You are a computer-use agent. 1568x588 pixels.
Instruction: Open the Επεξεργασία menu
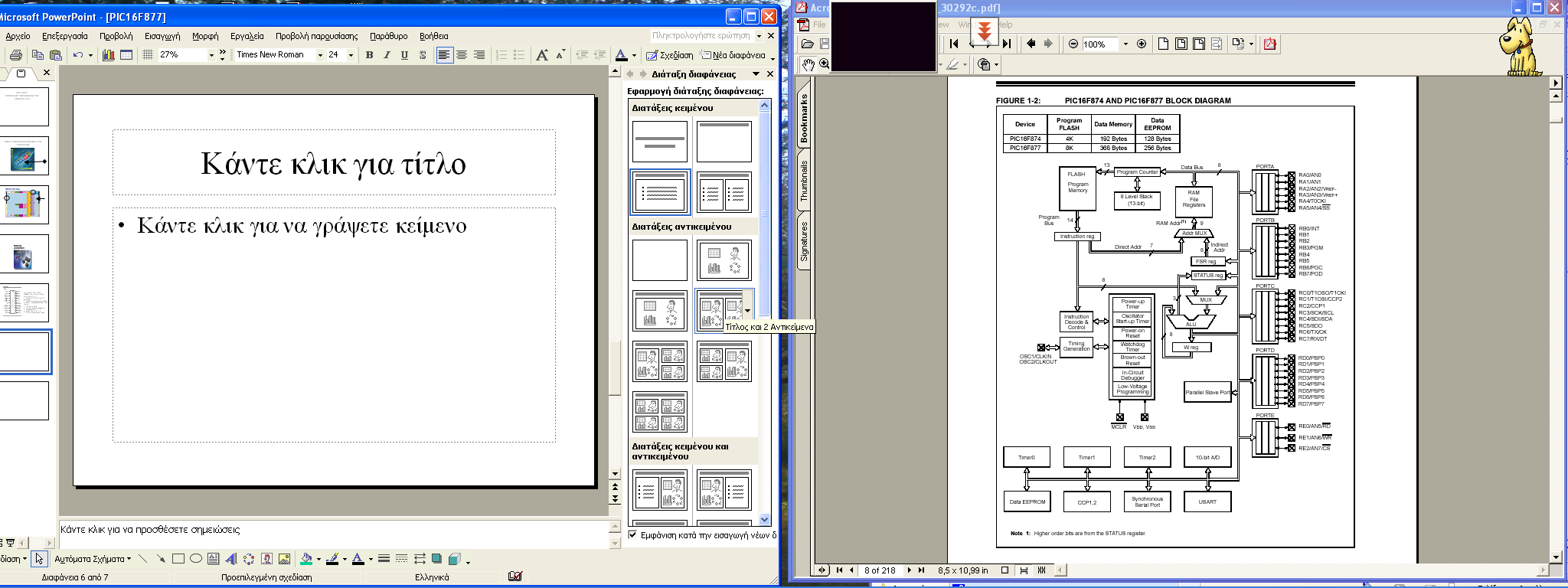pos(65,36)
